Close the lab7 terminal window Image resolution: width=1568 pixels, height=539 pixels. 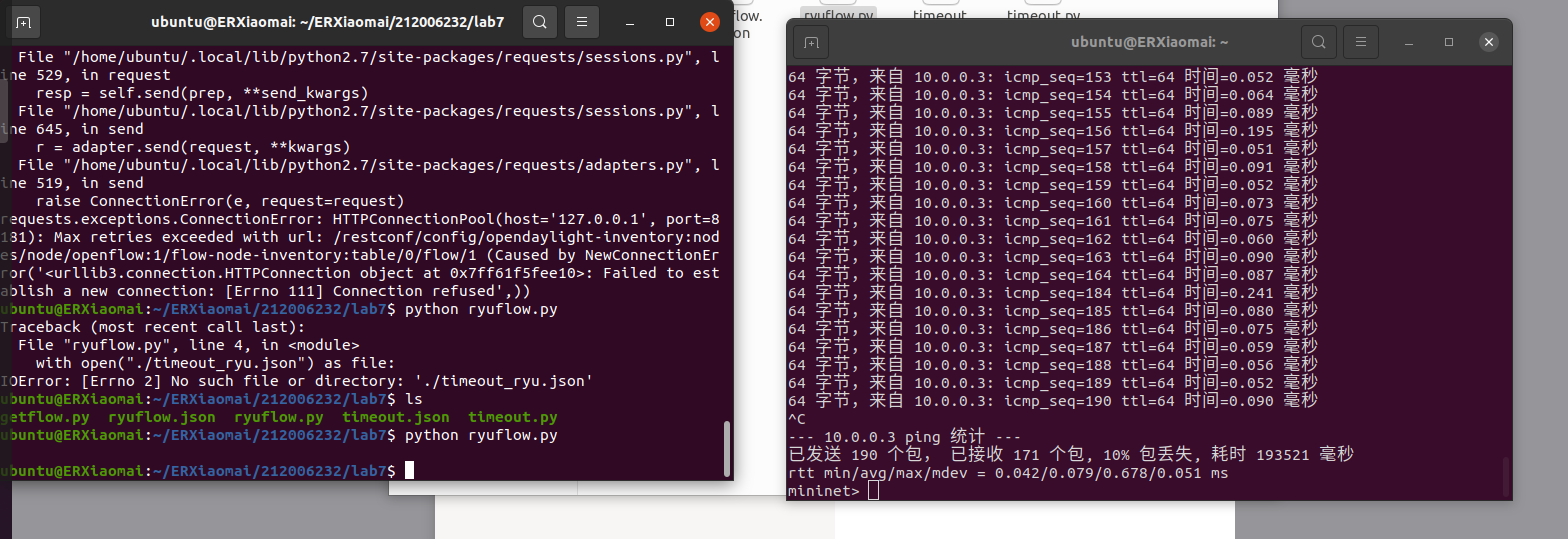pyautogui.click(x=709, y=21)
